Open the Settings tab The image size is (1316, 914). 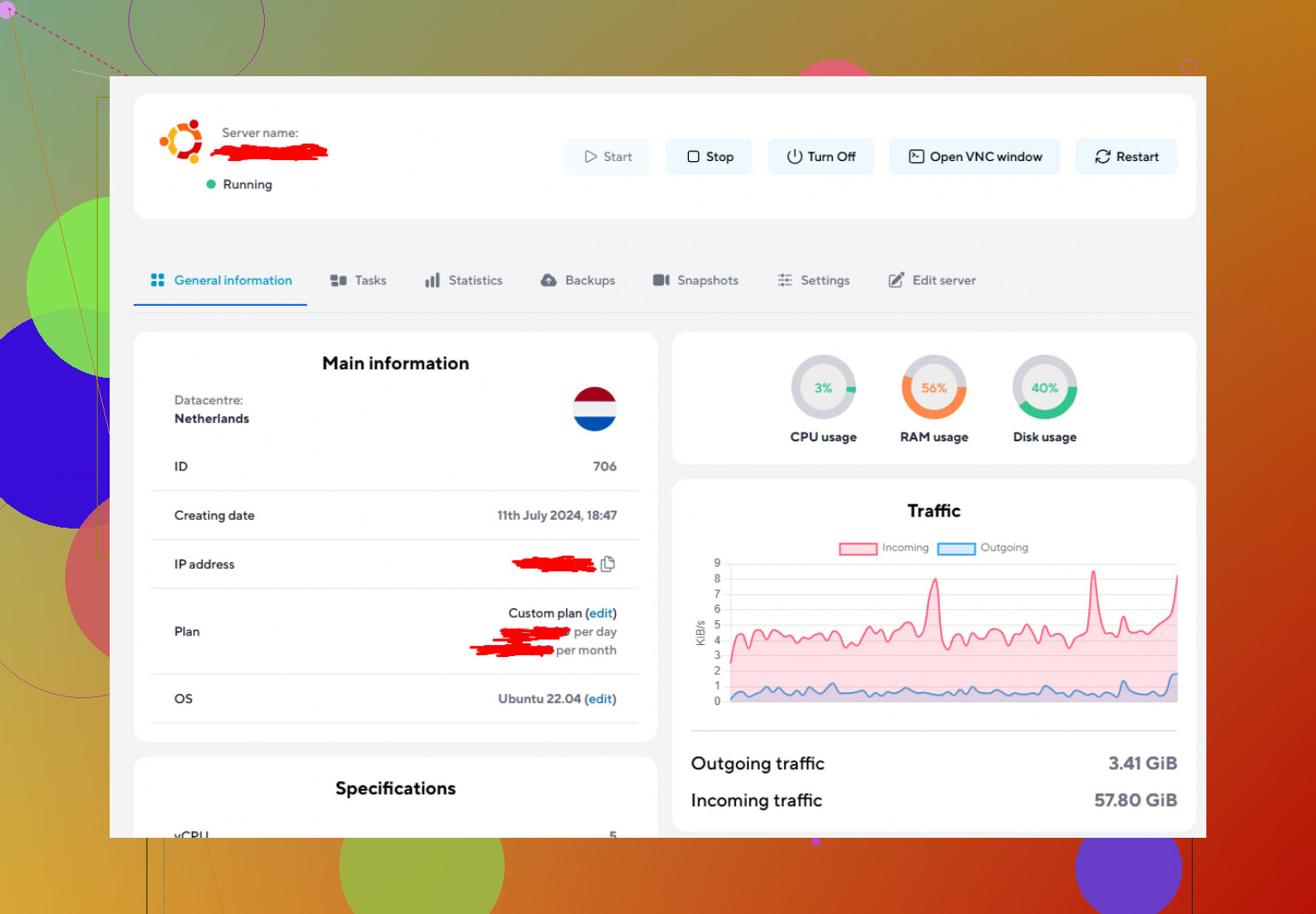[813, 280]
